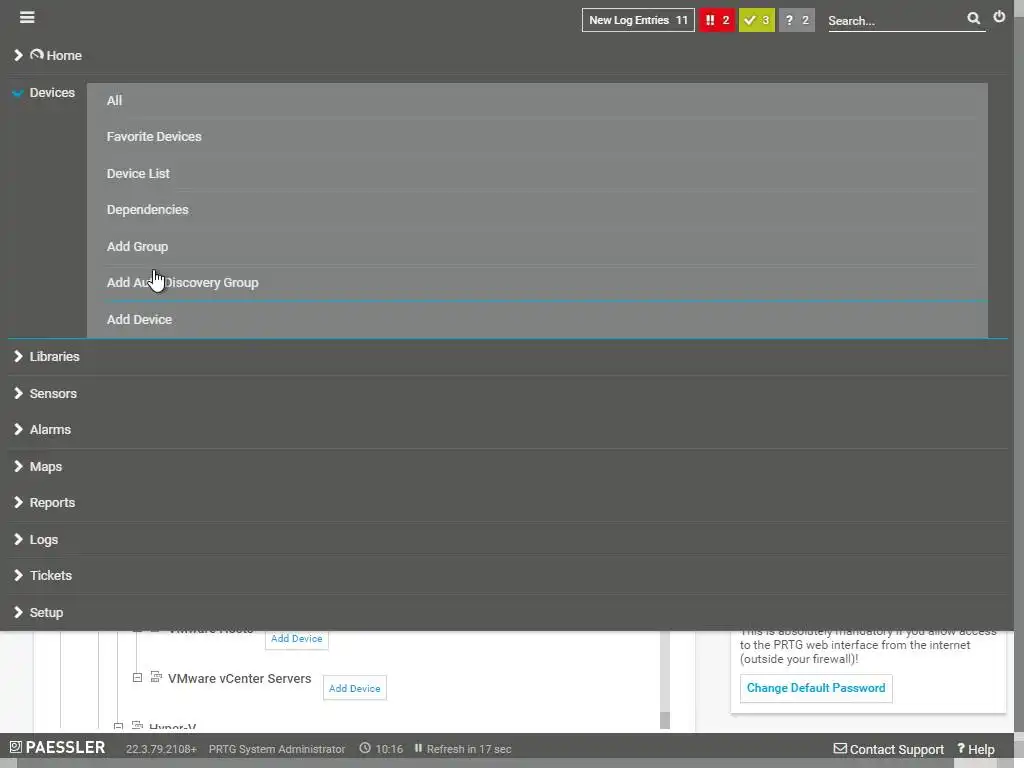Open the Setup menu item
This screenshot has height=768, width=1024.
[x=46, y=613]
